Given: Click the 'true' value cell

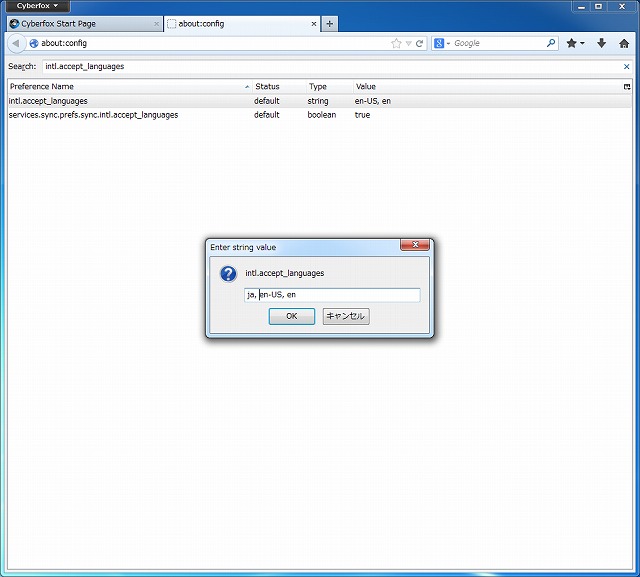Looking at the screenshot, I should pos(362,115).
